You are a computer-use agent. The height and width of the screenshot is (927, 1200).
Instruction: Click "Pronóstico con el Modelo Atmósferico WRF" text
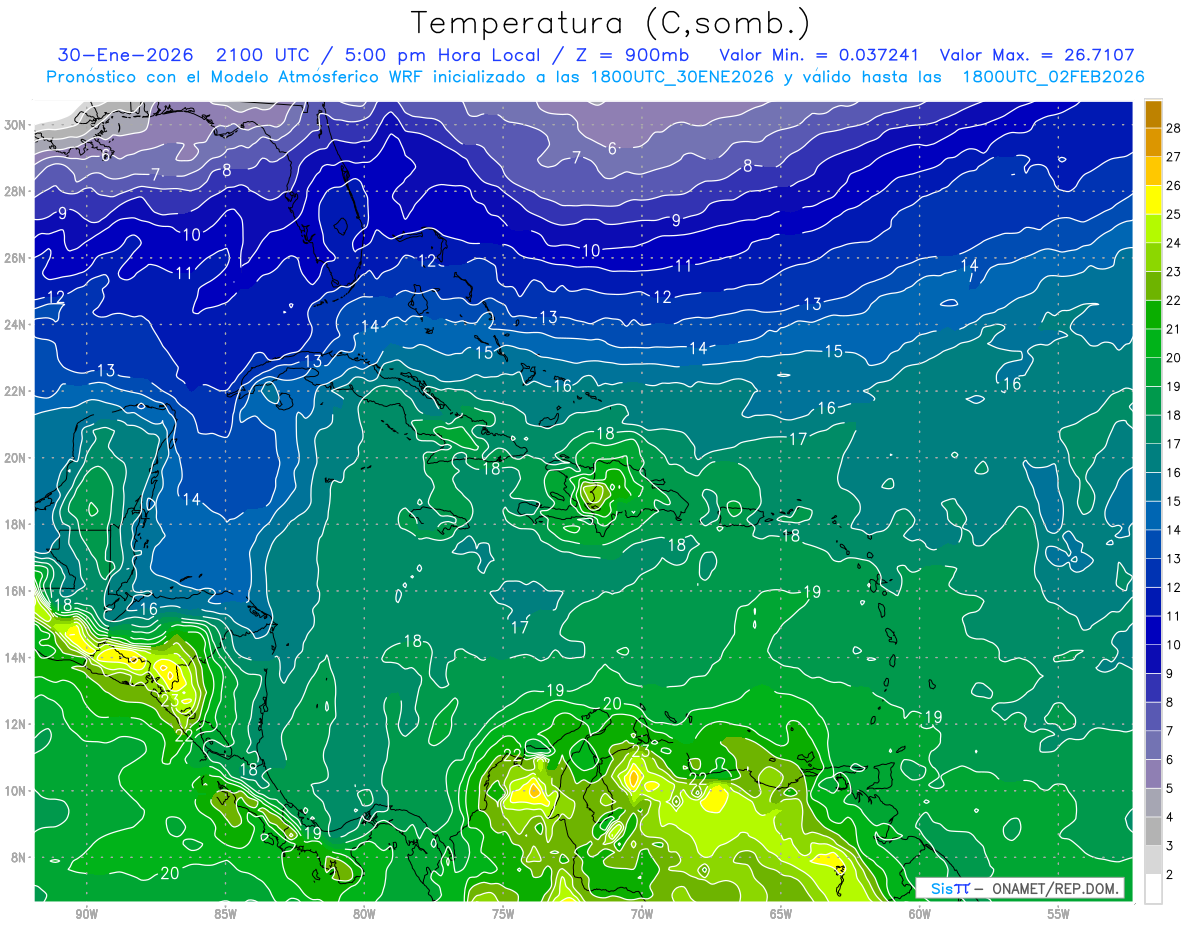235,76
